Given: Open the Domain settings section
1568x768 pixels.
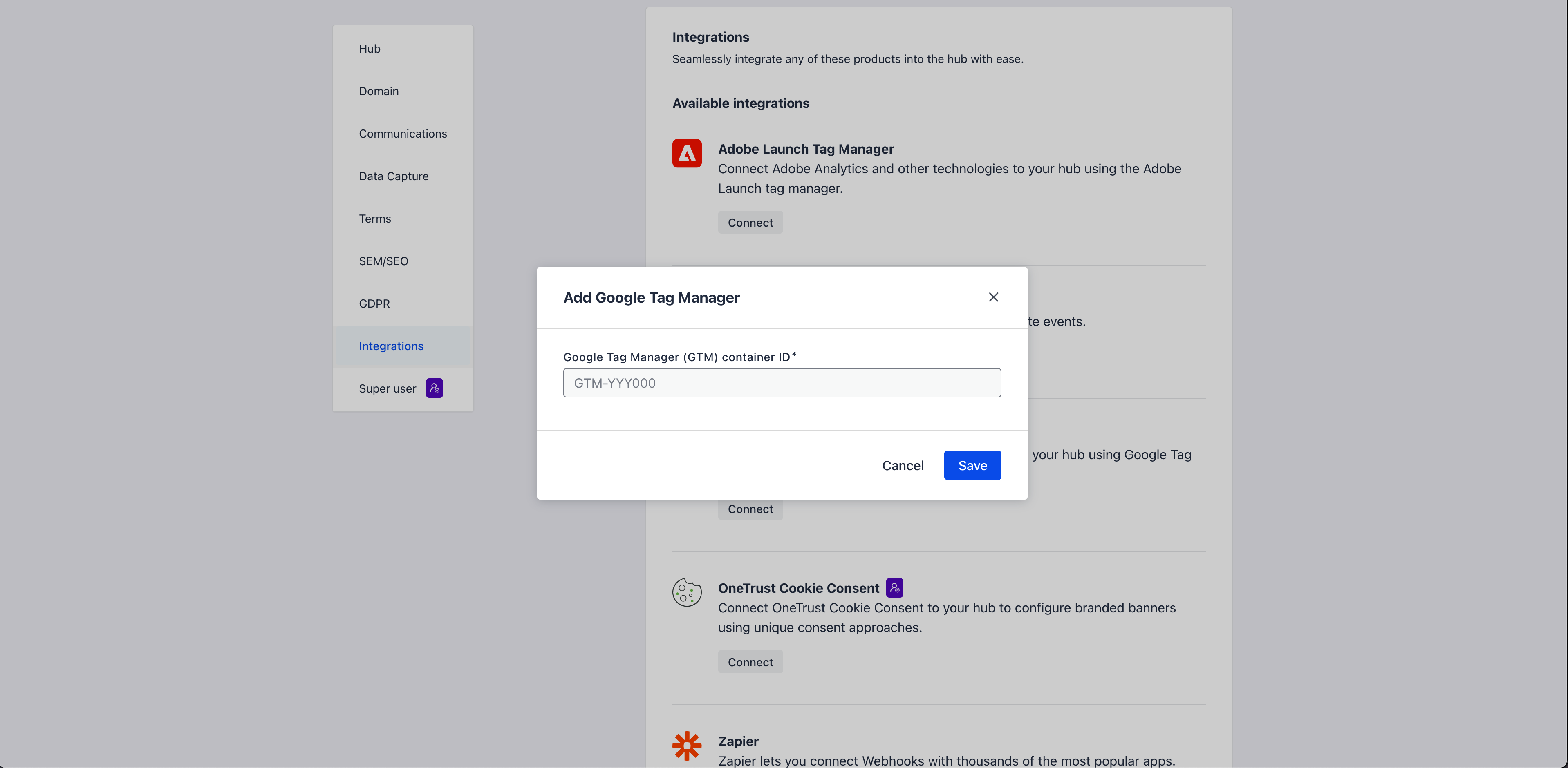Looking at the screenshot, I should (403, 91).
